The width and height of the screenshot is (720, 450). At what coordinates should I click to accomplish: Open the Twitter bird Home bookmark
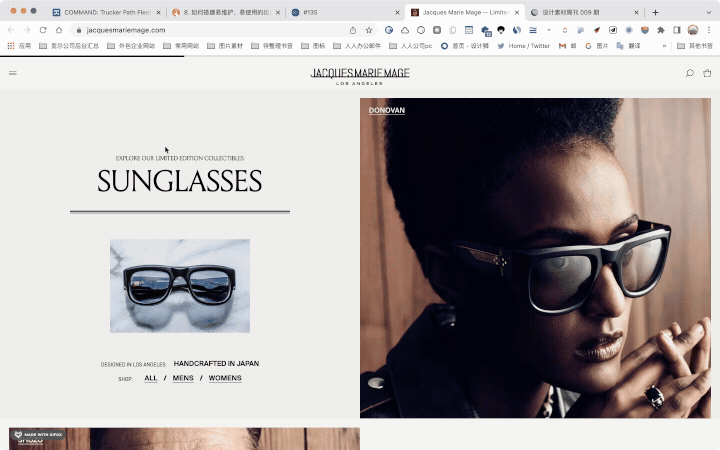523,46
